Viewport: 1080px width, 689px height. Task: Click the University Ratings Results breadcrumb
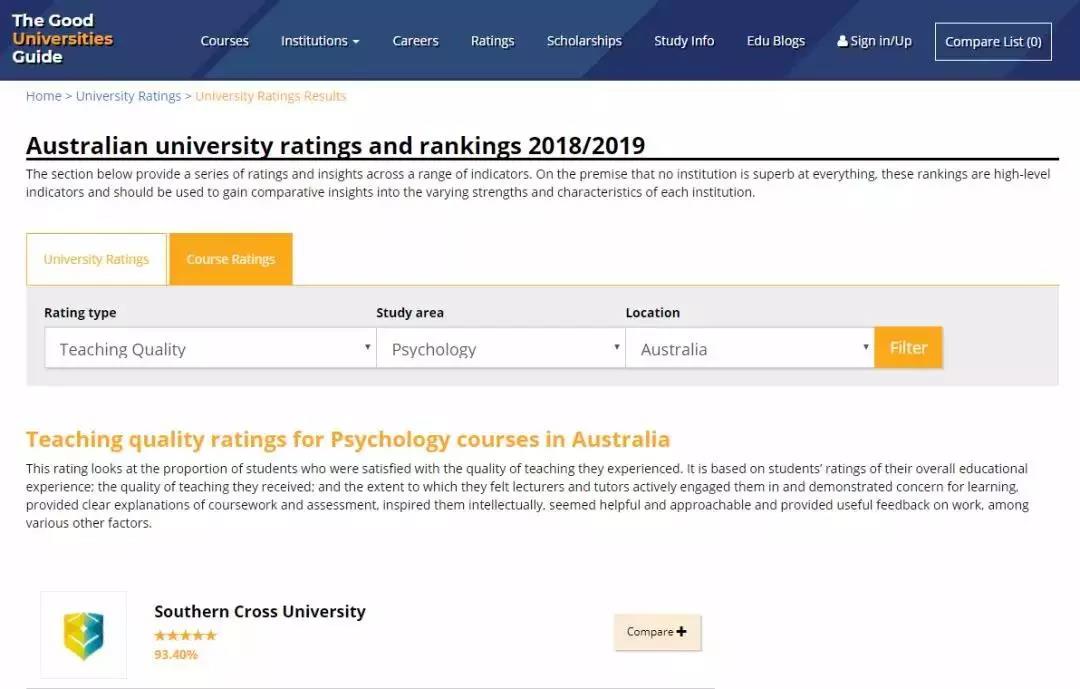tap(271, 96)
